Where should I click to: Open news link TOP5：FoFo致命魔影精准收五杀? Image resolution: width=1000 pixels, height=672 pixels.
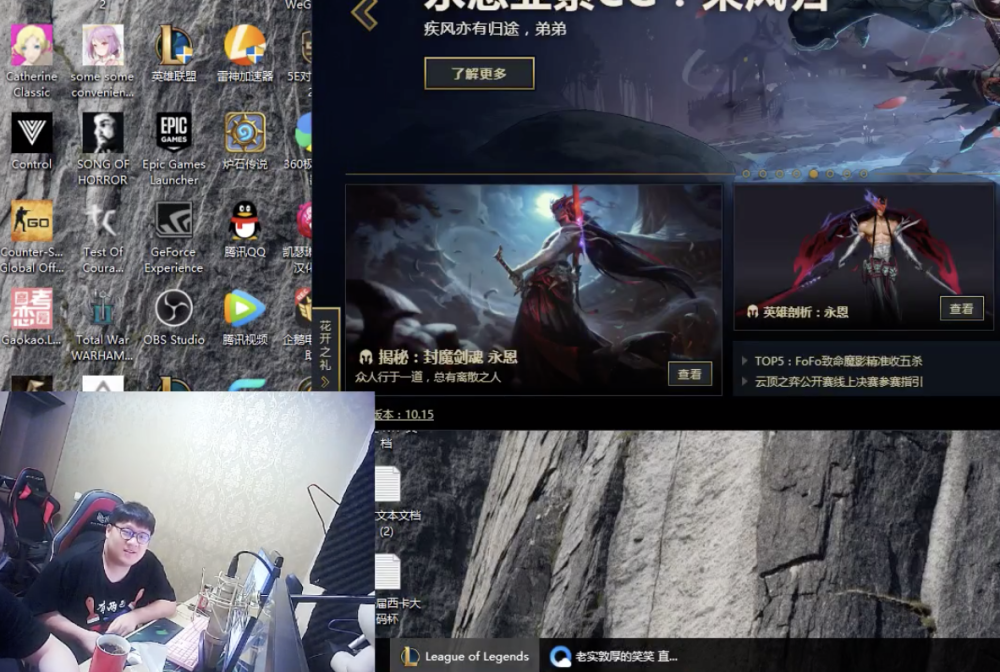[838, 361]
